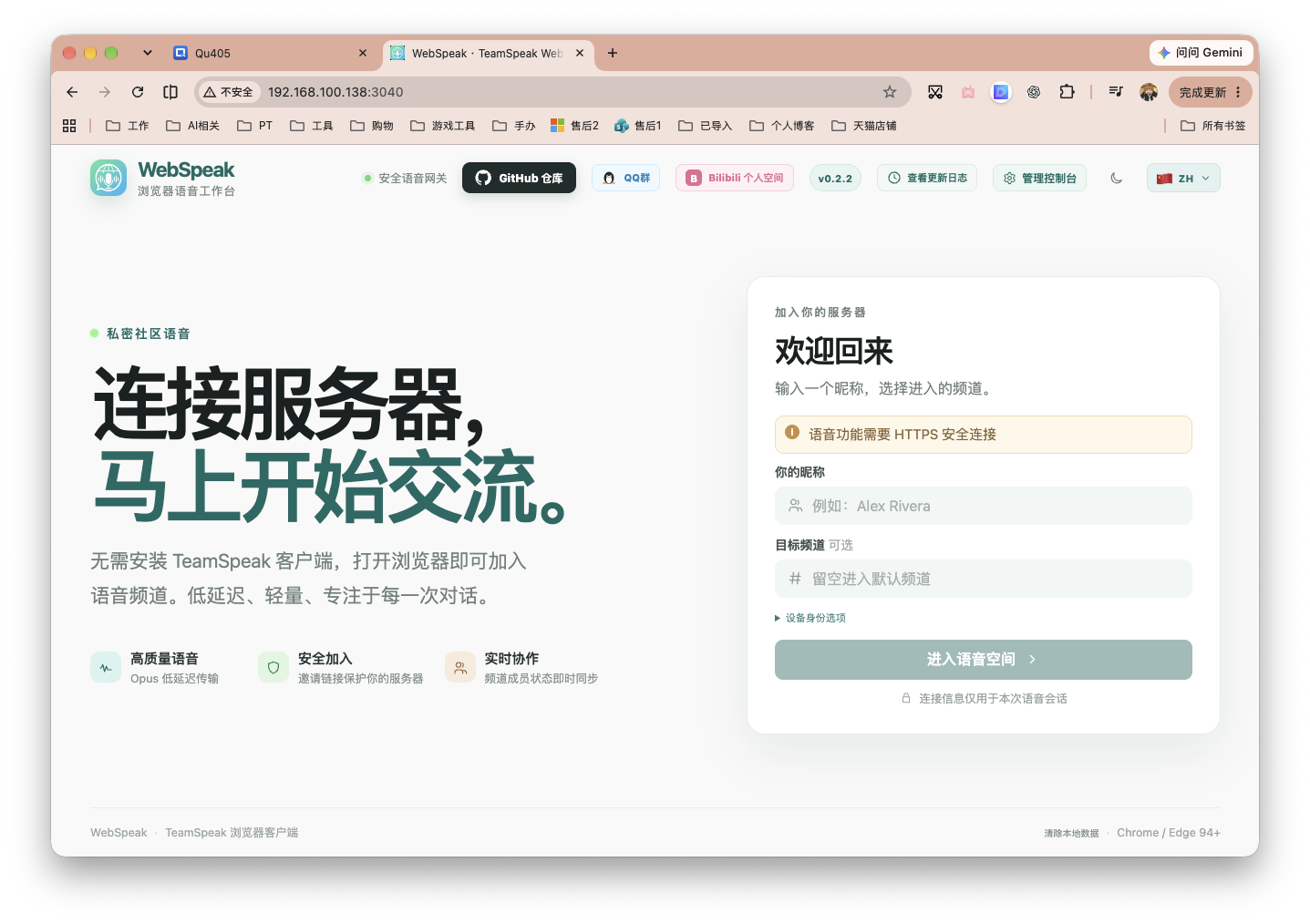
Task: Open the GitHub 仓库 button
Action: pyautogui.click(x=519, y=178)
